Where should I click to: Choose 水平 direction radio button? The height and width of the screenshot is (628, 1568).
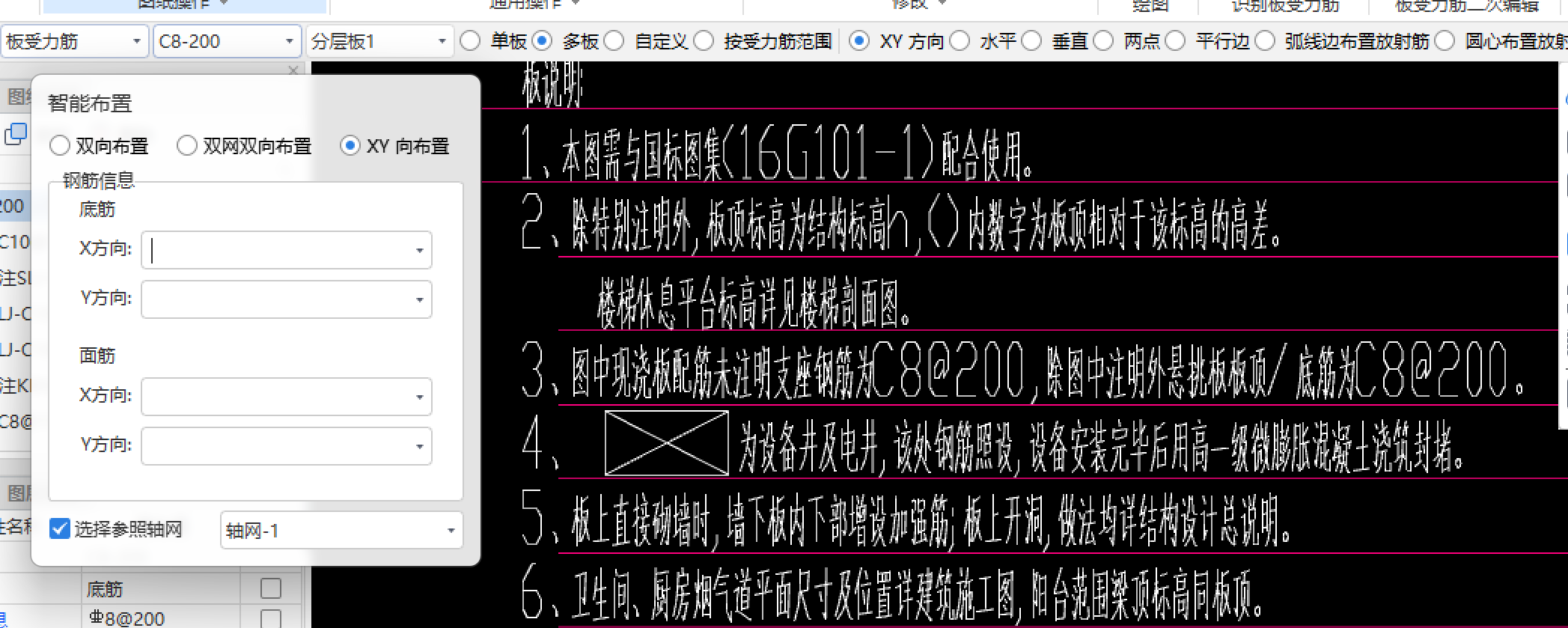(x=960, y=41)
